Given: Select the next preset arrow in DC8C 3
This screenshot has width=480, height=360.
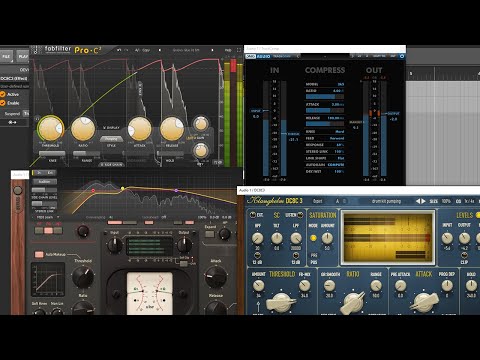Looking at the screenshot, I should (x=423, y=201).
